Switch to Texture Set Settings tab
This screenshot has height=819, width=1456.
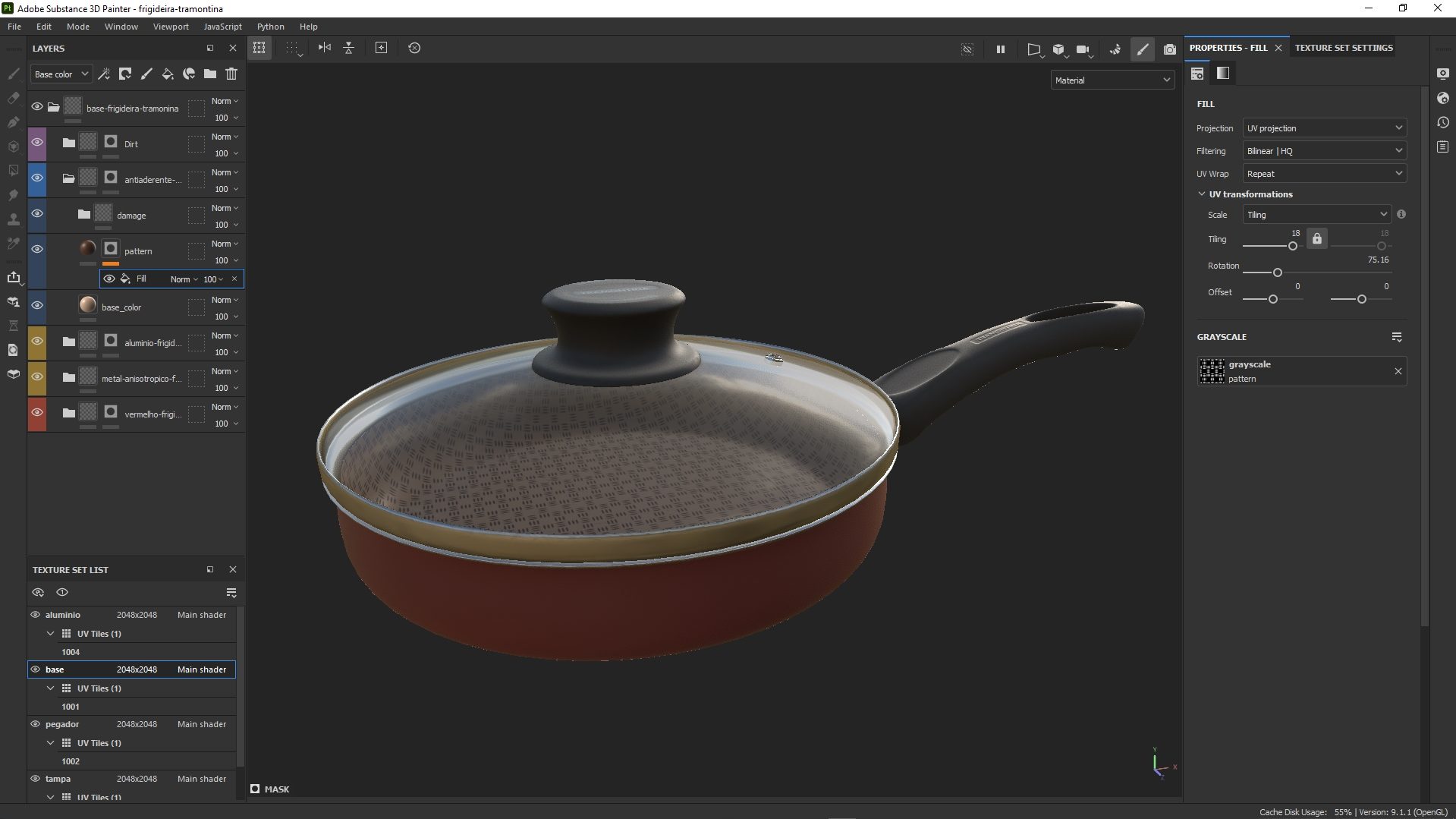click(1343, 48)
